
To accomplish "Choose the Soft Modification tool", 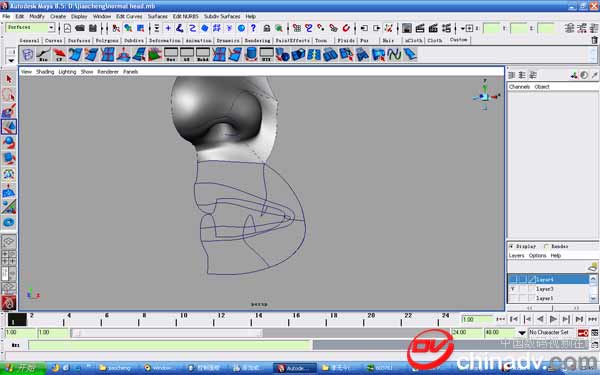I will click(x=9, y=191).
